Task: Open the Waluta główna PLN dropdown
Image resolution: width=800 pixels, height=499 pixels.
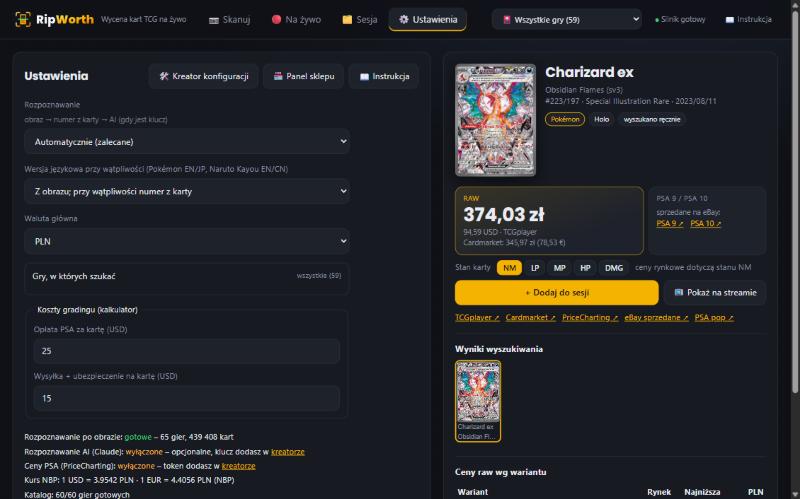Action: pos(187,241)
